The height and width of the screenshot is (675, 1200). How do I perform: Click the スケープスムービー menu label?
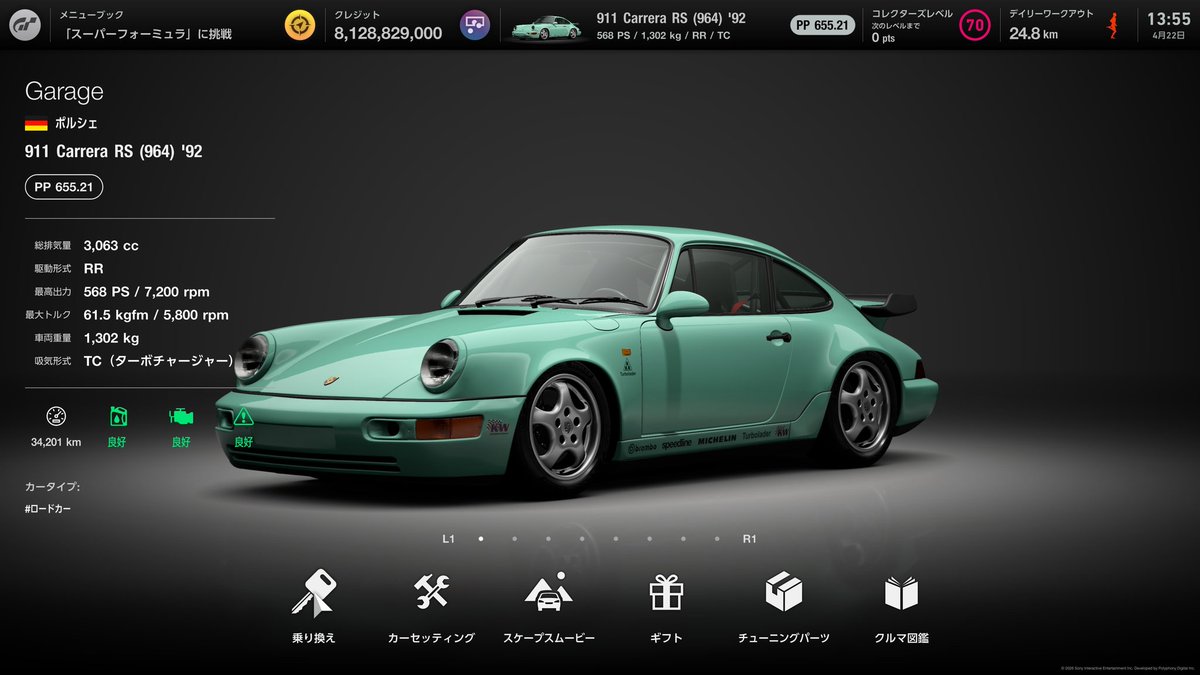coord(549,637)
